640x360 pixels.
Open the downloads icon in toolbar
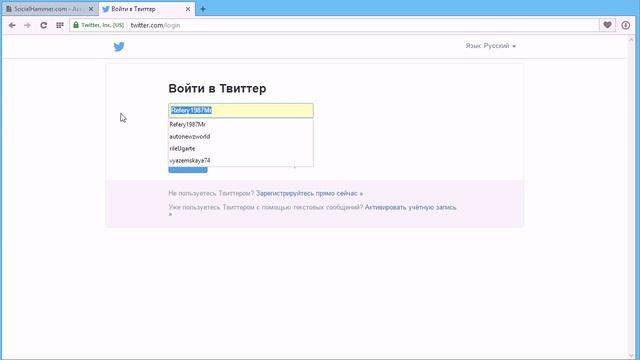coord(625,25)
